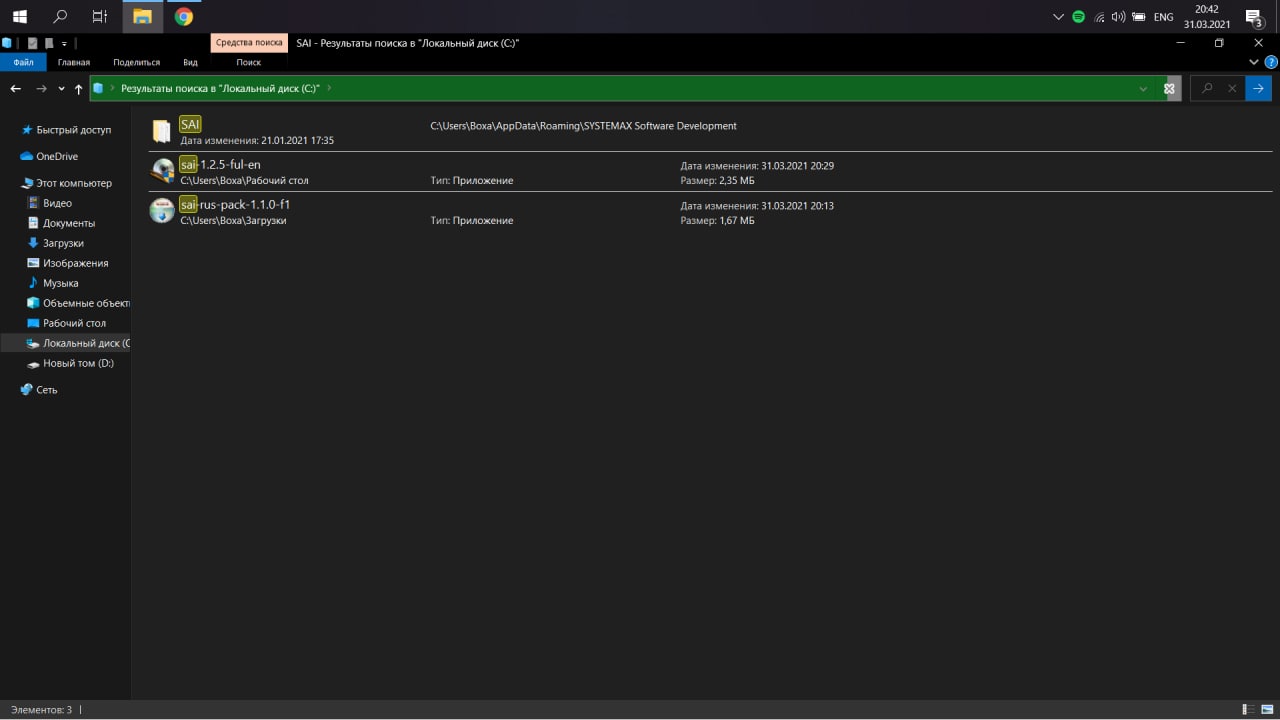The image size is (1280, 720).
Task: Click the Properties quick access toolbar icon
Action: tap(32, 43)
